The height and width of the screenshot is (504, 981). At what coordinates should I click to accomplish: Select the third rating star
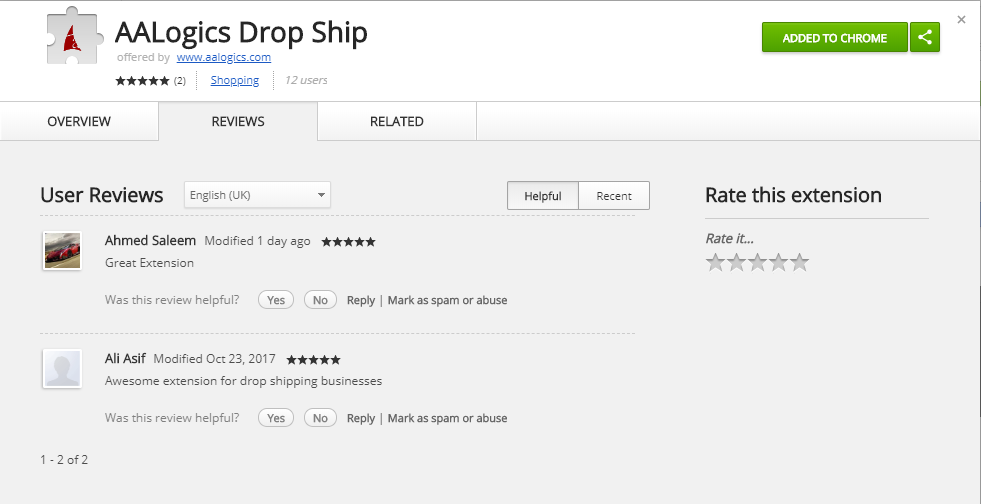757,263
